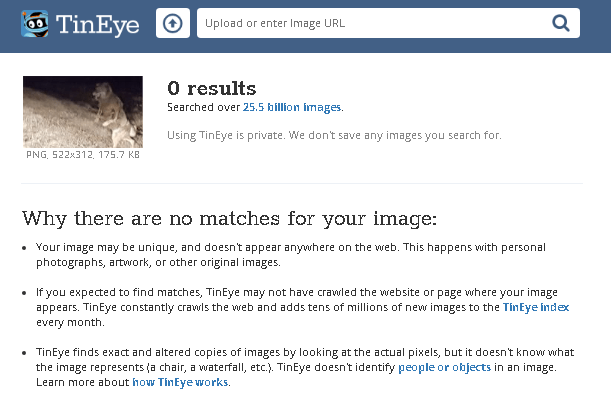Screen dimensions: 611x419
Task: Click the Using TinEye is private notice
Action: click(x=334, y=135)
